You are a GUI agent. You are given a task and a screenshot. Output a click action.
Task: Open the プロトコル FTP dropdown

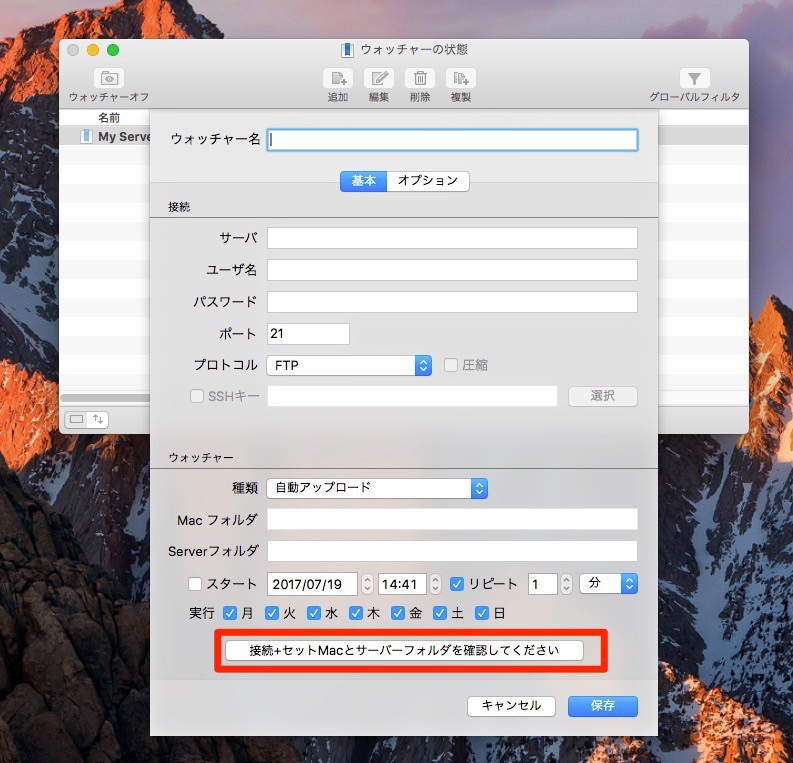click(423, 366)
